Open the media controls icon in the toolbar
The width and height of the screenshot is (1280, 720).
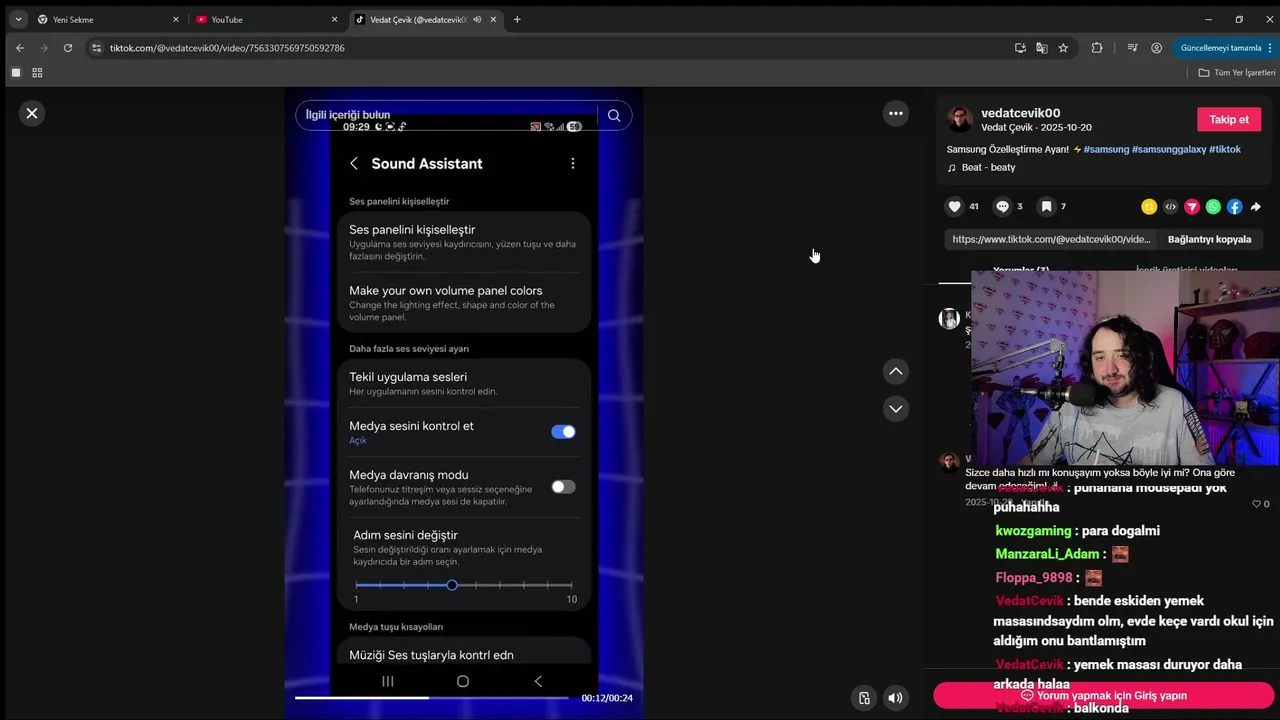click(x=1132, y=48)
